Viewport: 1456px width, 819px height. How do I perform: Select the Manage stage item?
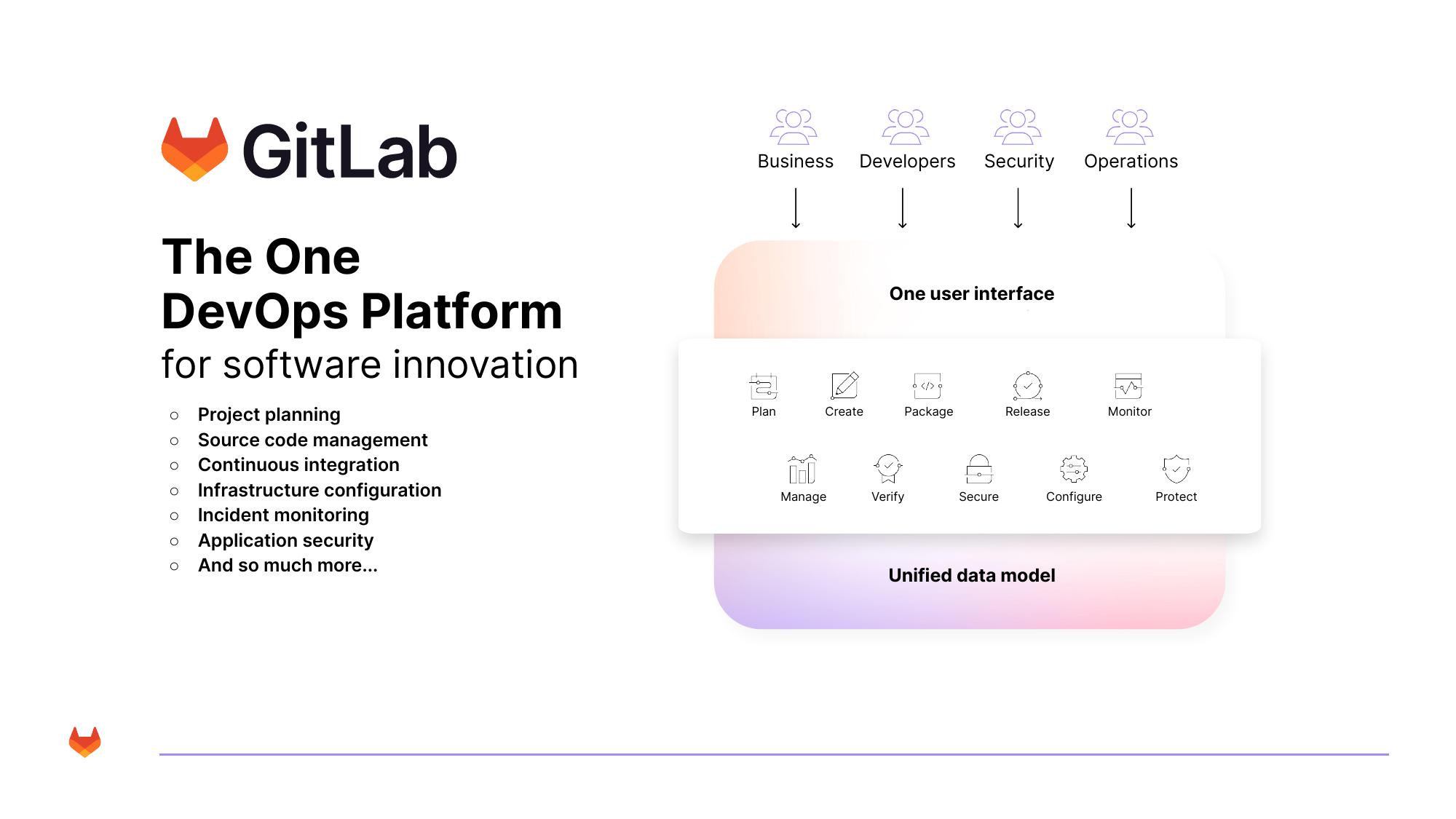click(804, 478)
